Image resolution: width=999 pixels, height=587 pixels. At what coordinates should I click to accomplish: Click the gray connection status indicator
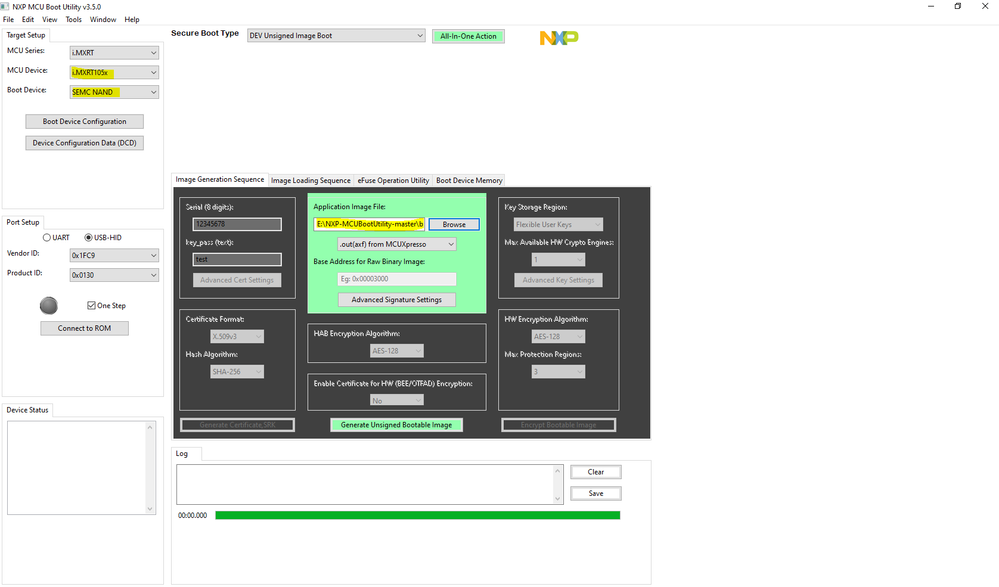[48, 306]
